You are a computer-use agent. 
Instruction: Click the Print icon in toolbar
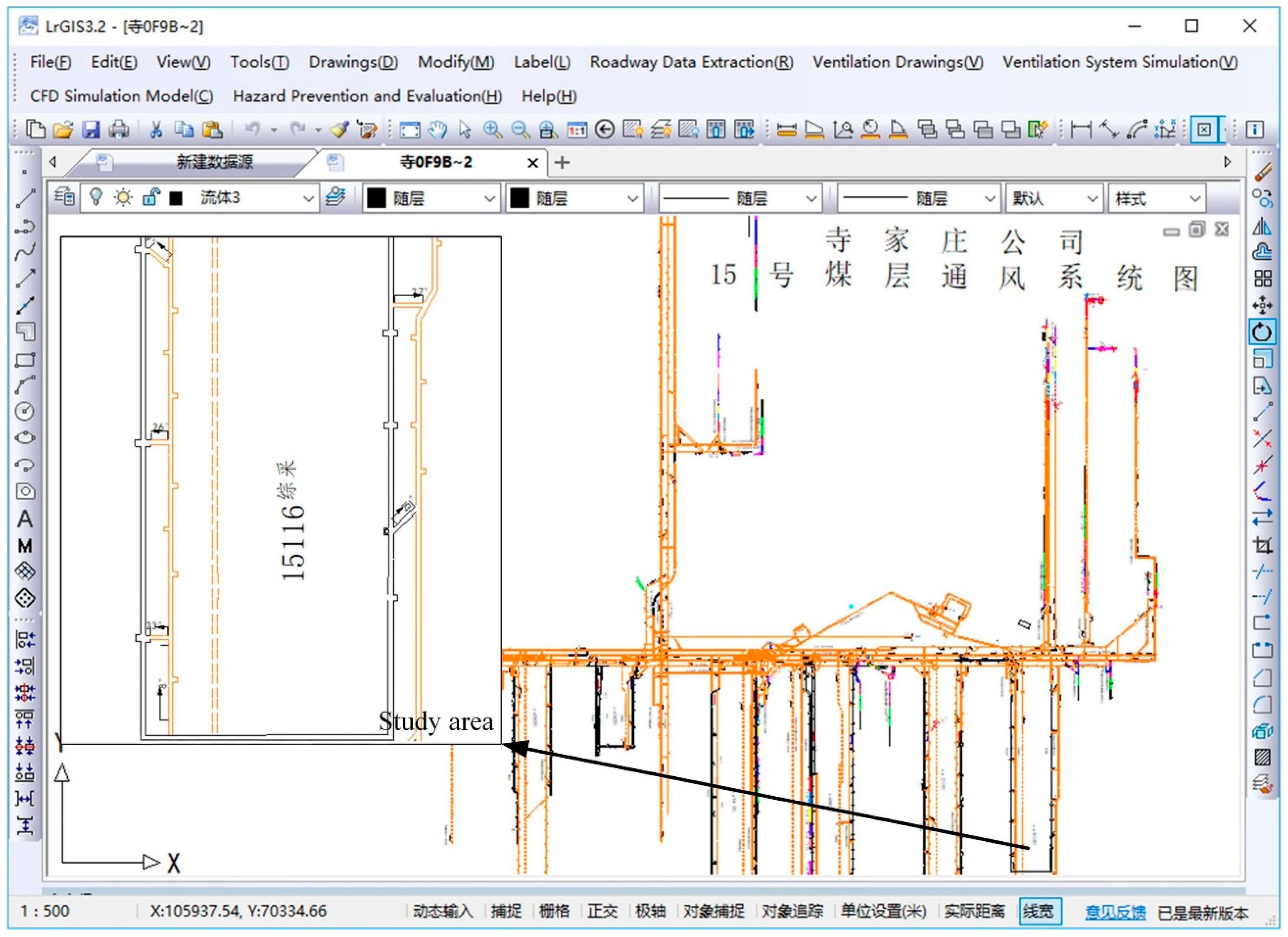tap(119, 130)
